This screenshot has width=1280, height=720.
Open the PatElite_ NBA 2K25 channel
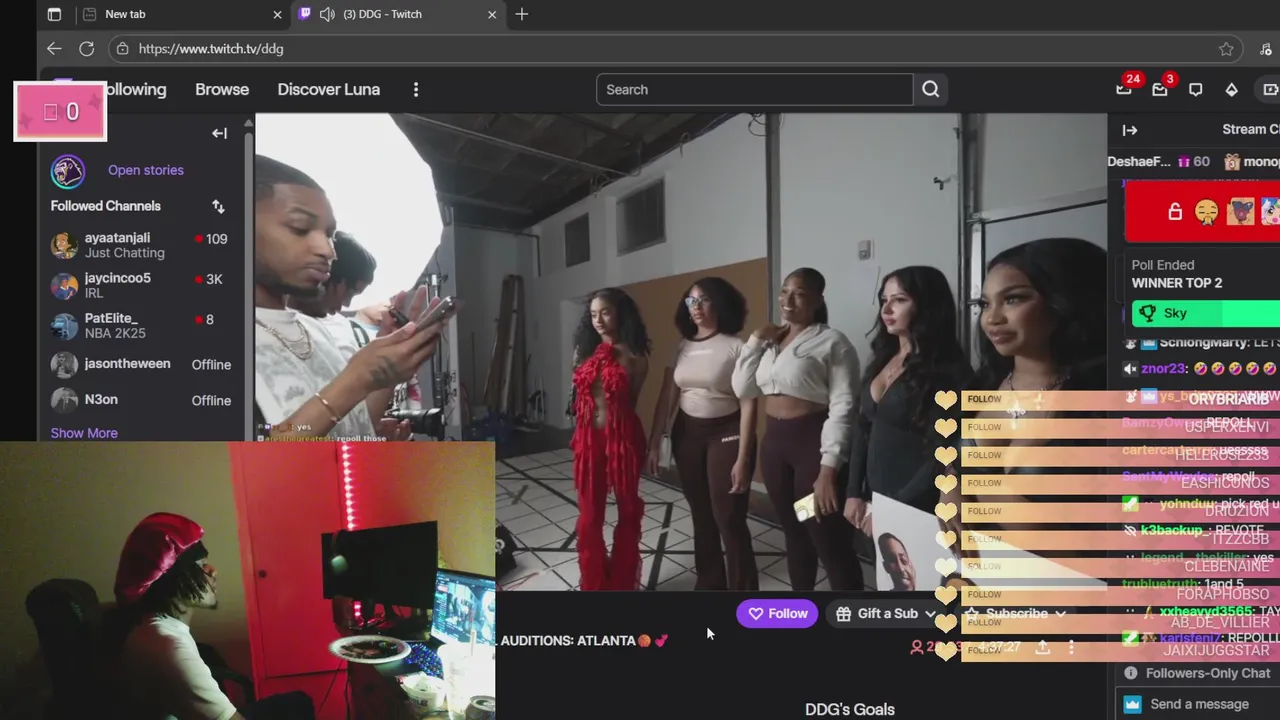(140, 325)
